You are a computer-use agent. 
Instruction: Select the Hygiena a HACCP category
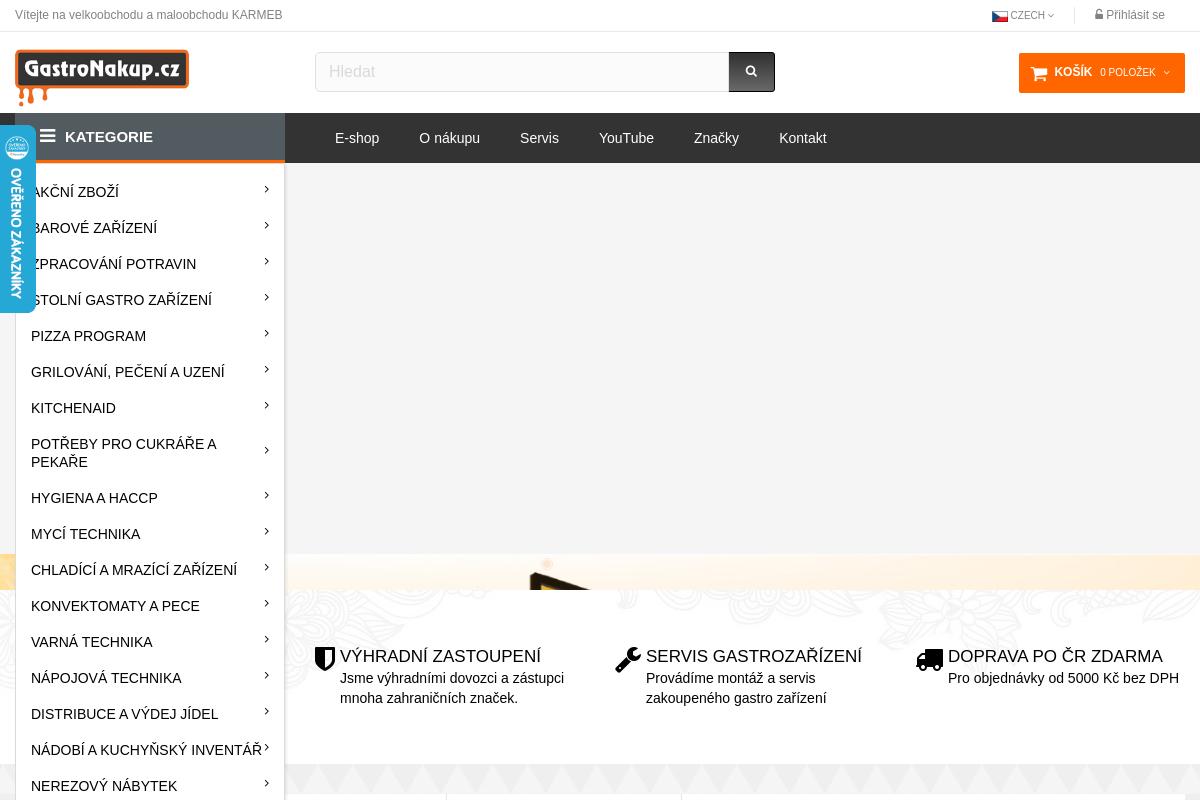coord(94,498)
